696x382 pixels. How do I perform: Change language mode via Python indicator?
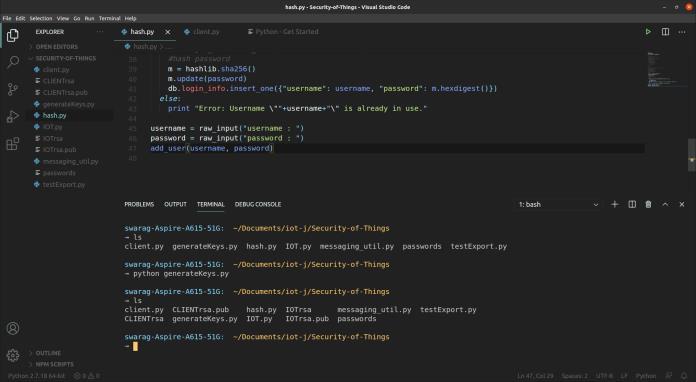click(645, 376)
